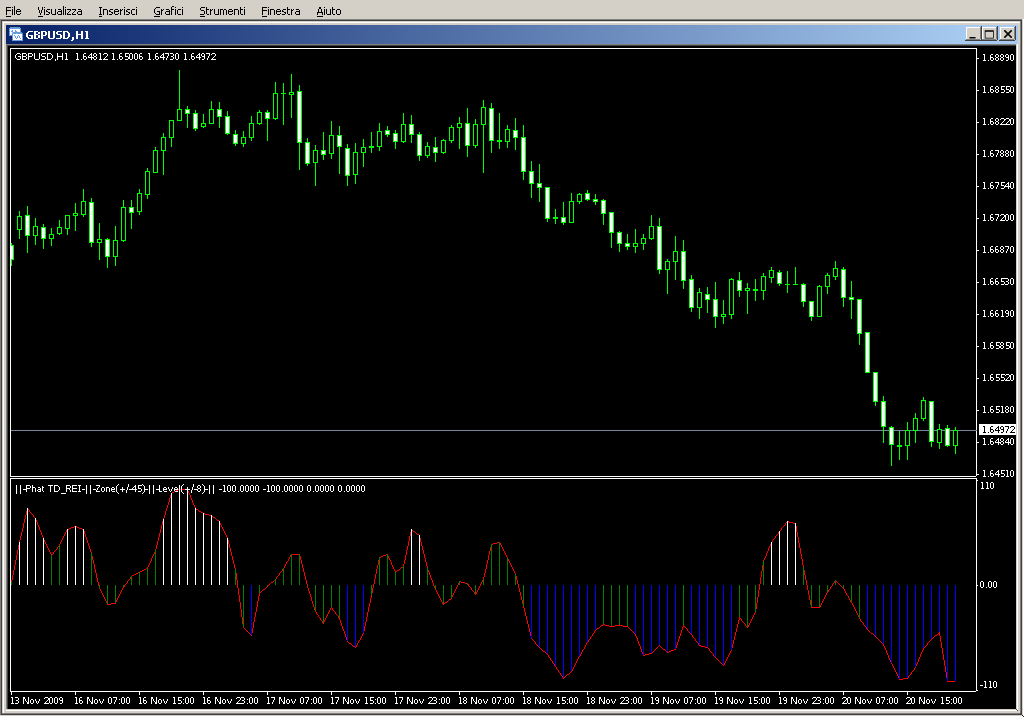
Task: Open the Visualizza menu
Action: coord(60,11)
